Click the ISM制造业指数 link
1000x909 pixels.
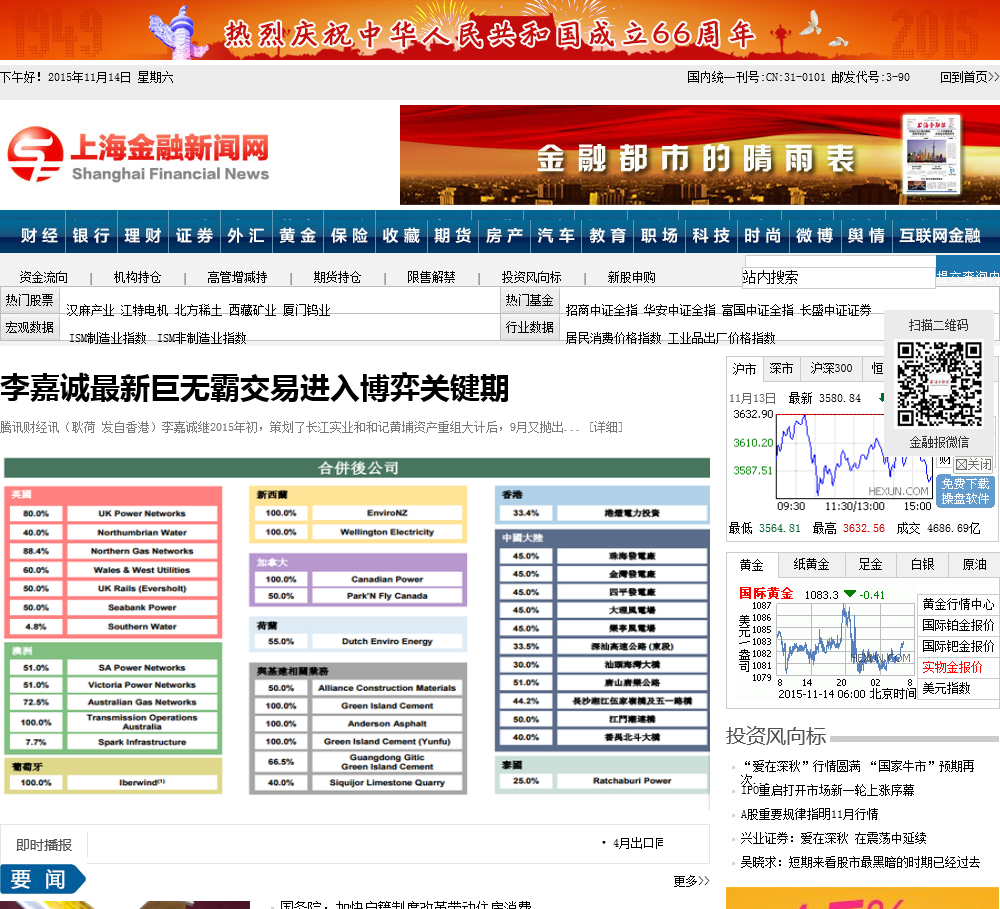[108, 338]
